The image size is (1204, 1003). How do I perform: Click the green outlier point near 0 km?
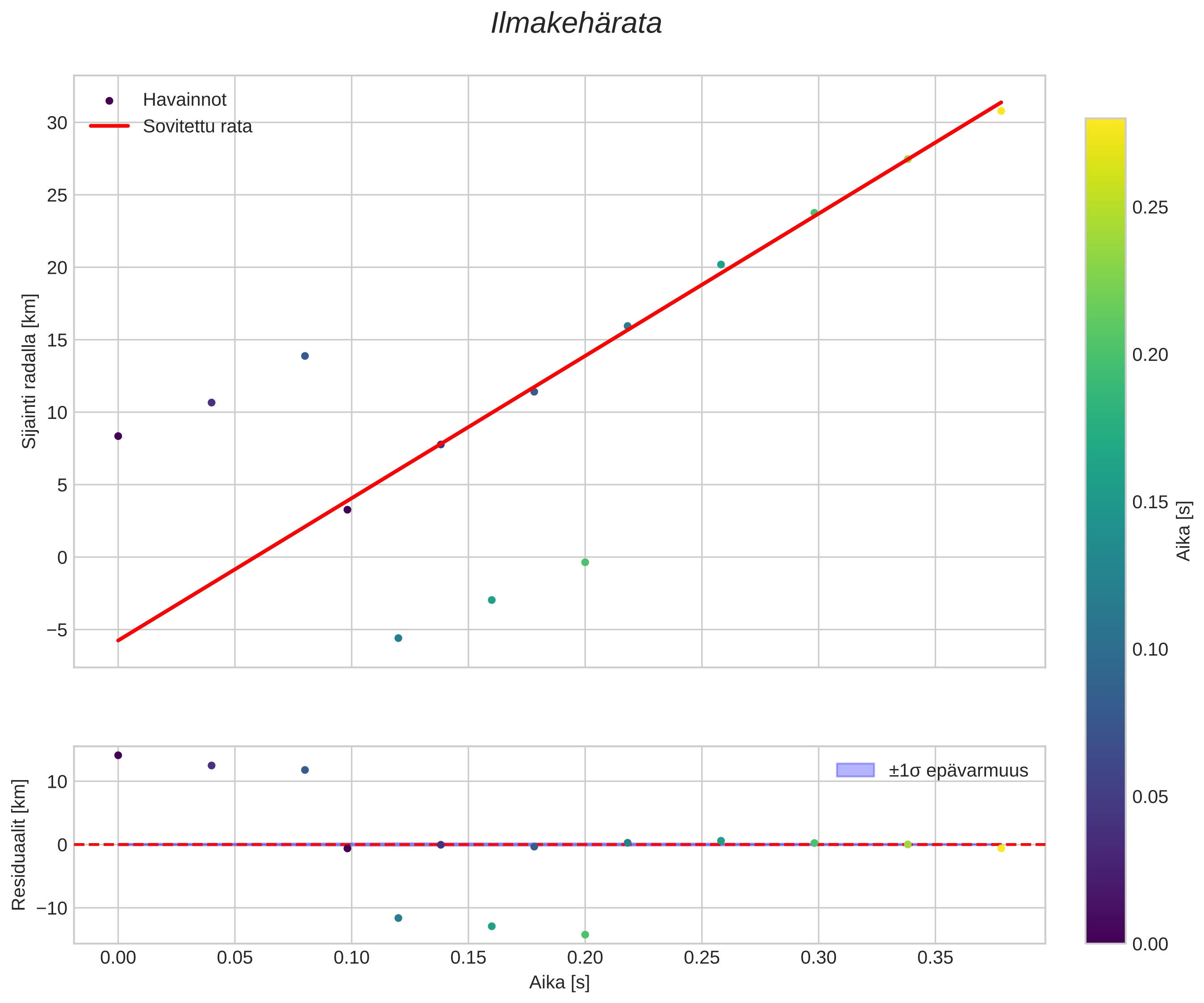pyautogui.click(x=585, y=562)
